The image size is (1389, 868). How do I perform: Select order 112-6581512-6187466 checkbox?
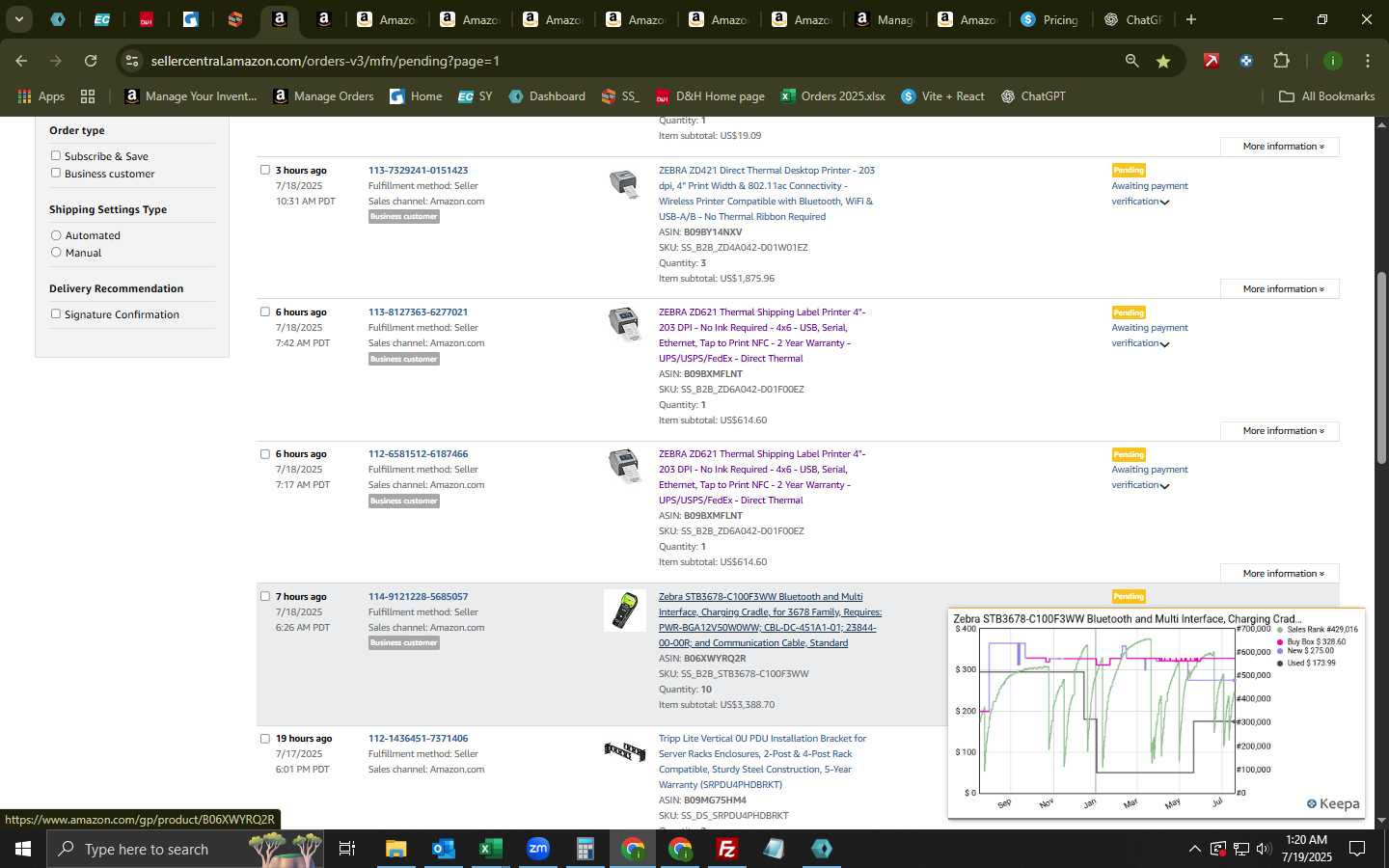[265, 453]
